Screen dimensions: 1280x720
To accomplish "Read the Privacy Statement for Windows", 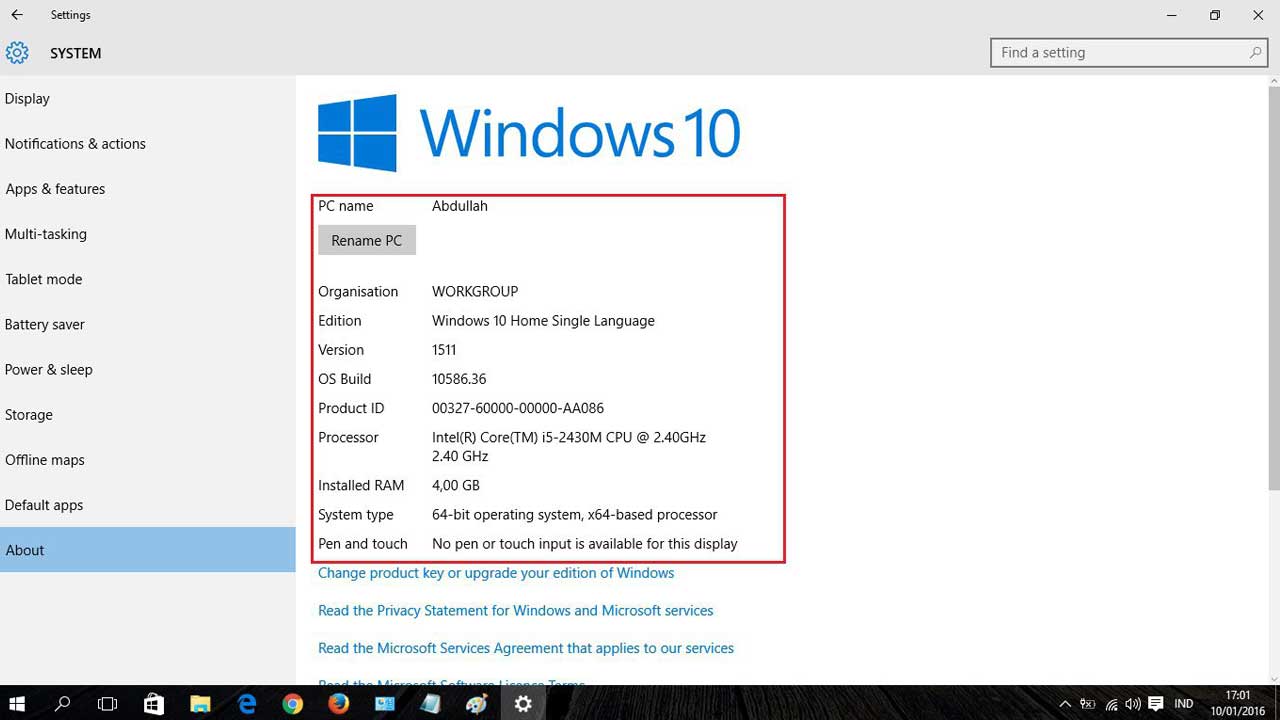I will click(x=515, y=610).
